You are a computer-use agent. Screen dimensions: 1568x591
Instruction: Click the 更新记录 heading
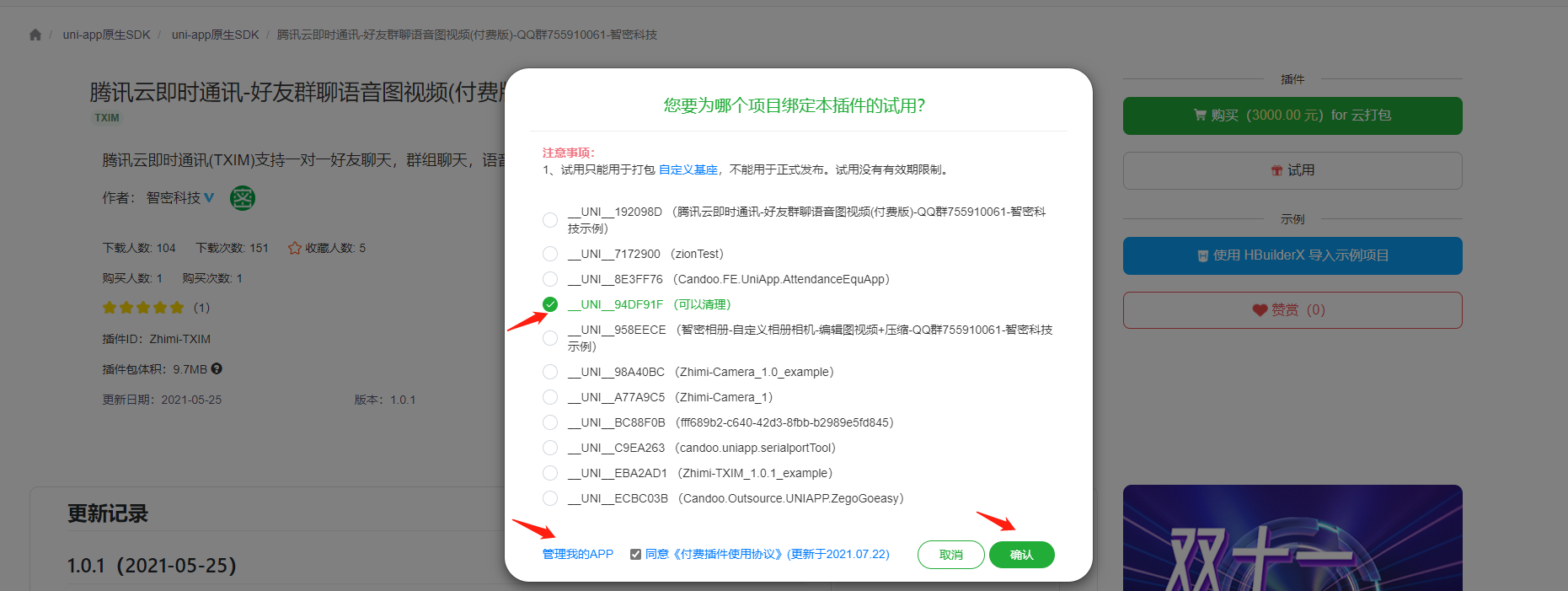click(108, 513)
